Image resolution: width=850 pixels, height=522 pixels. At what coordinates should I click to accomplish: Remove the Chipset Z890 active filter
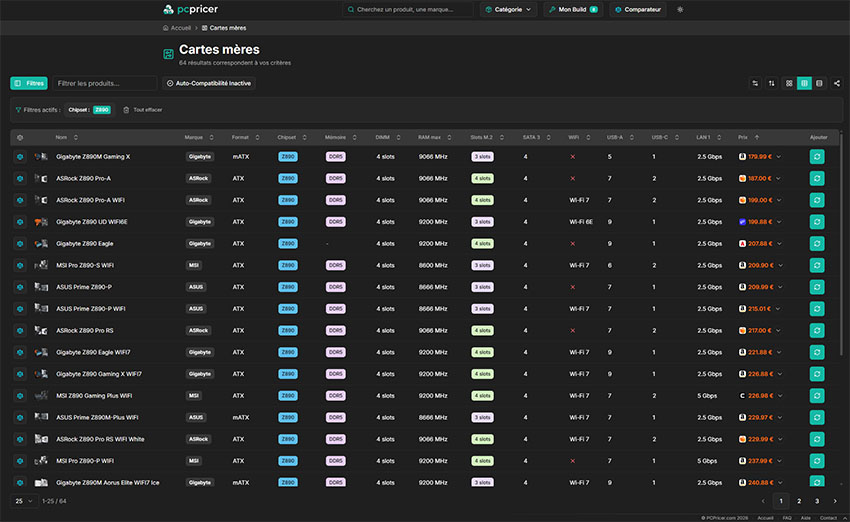[90, 110]
